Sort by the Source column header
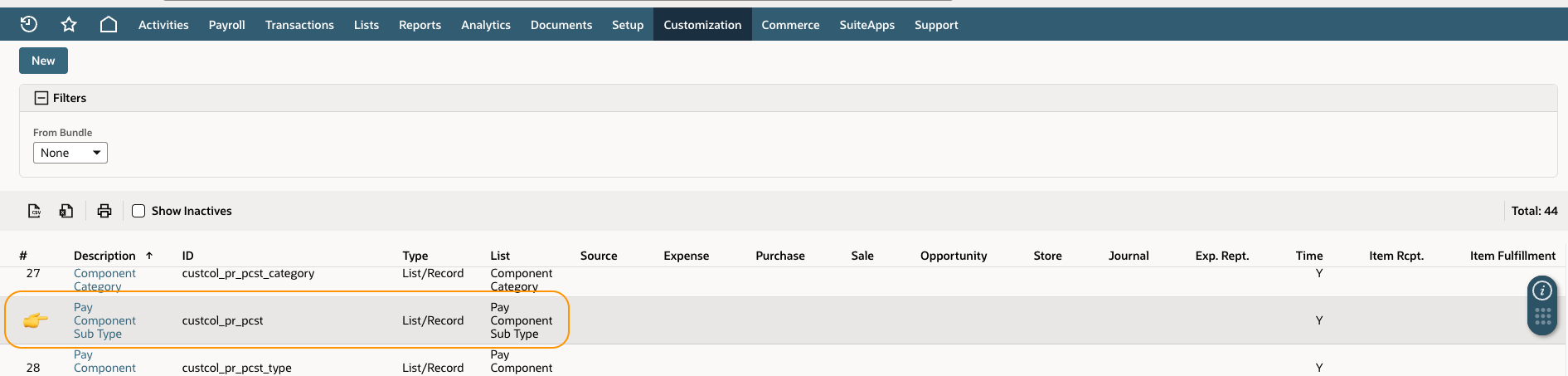The image size is (1568, 376). click(x=599, y=256)
